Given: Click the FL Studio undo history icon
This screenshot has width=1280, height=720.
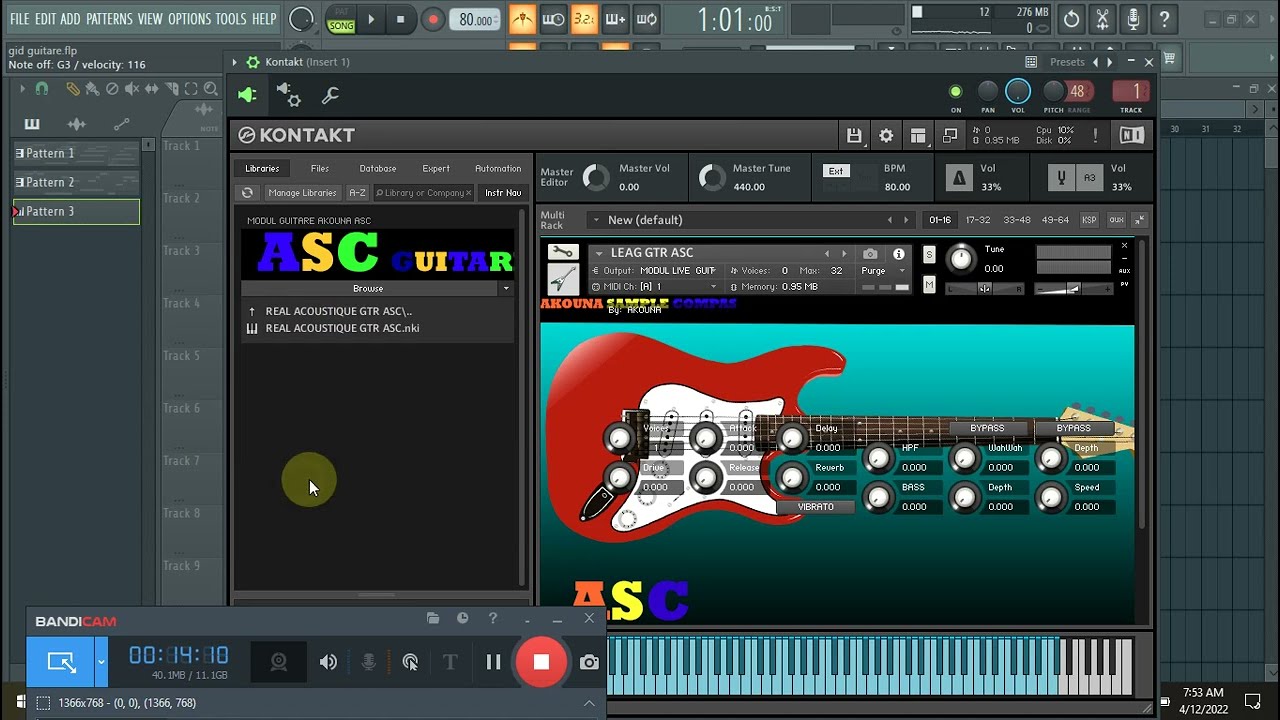Looking at the screenshot, I should click(1071, 19).
